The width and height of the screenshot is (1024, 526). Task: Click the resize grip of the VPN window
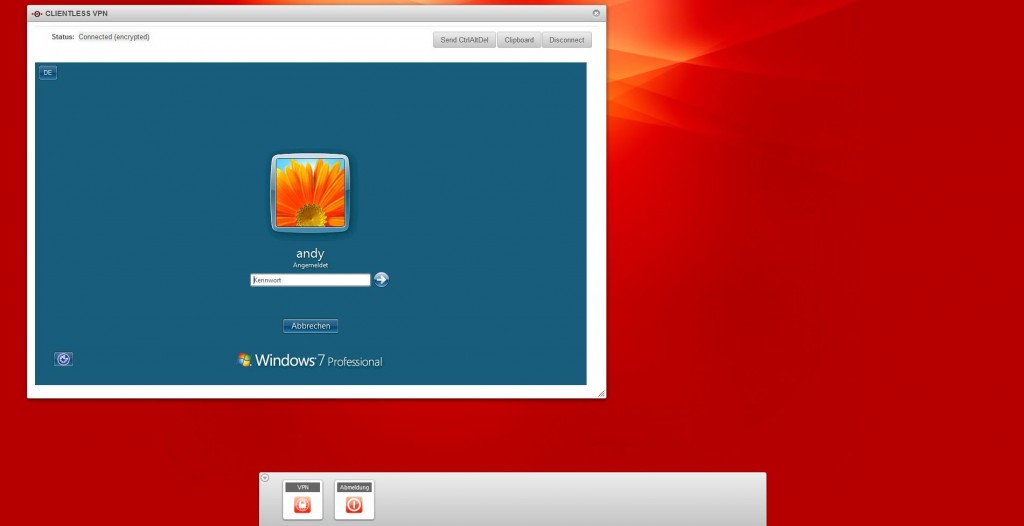[x=601, y=393]
